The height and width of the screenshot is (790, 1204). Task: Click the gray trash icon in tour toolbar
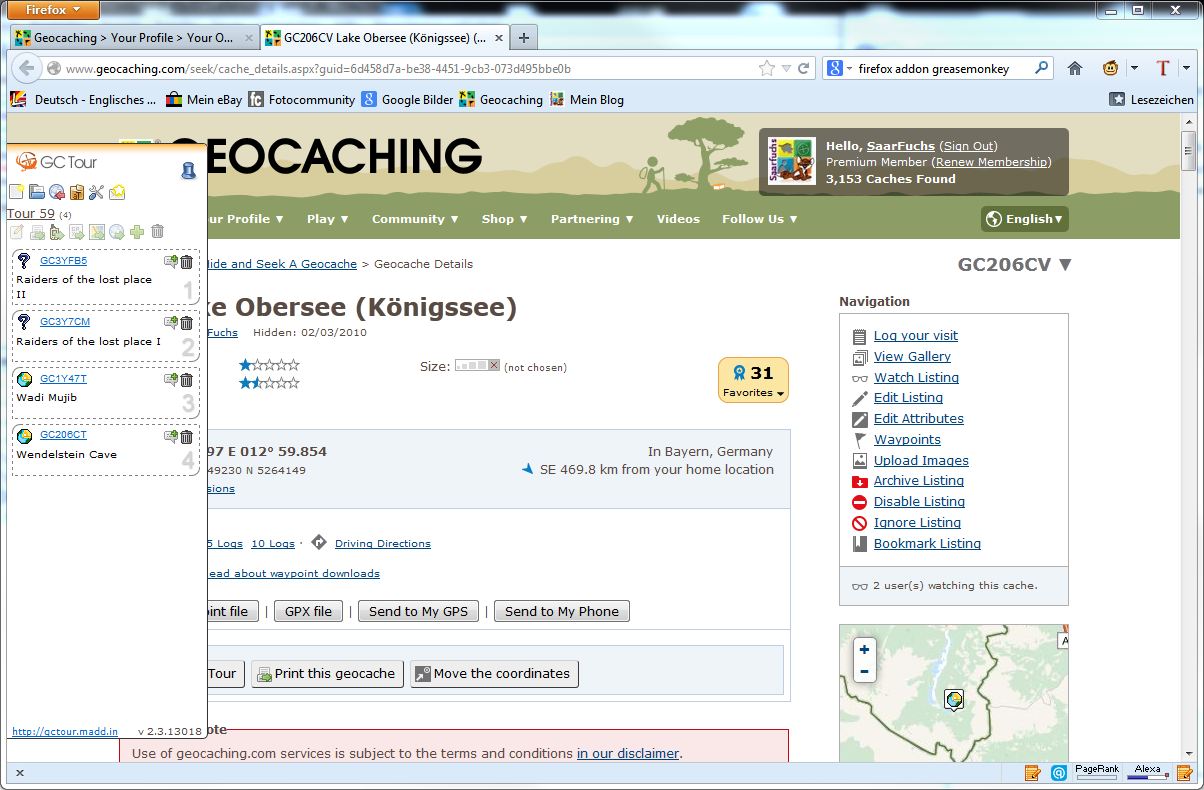(157, 232)
